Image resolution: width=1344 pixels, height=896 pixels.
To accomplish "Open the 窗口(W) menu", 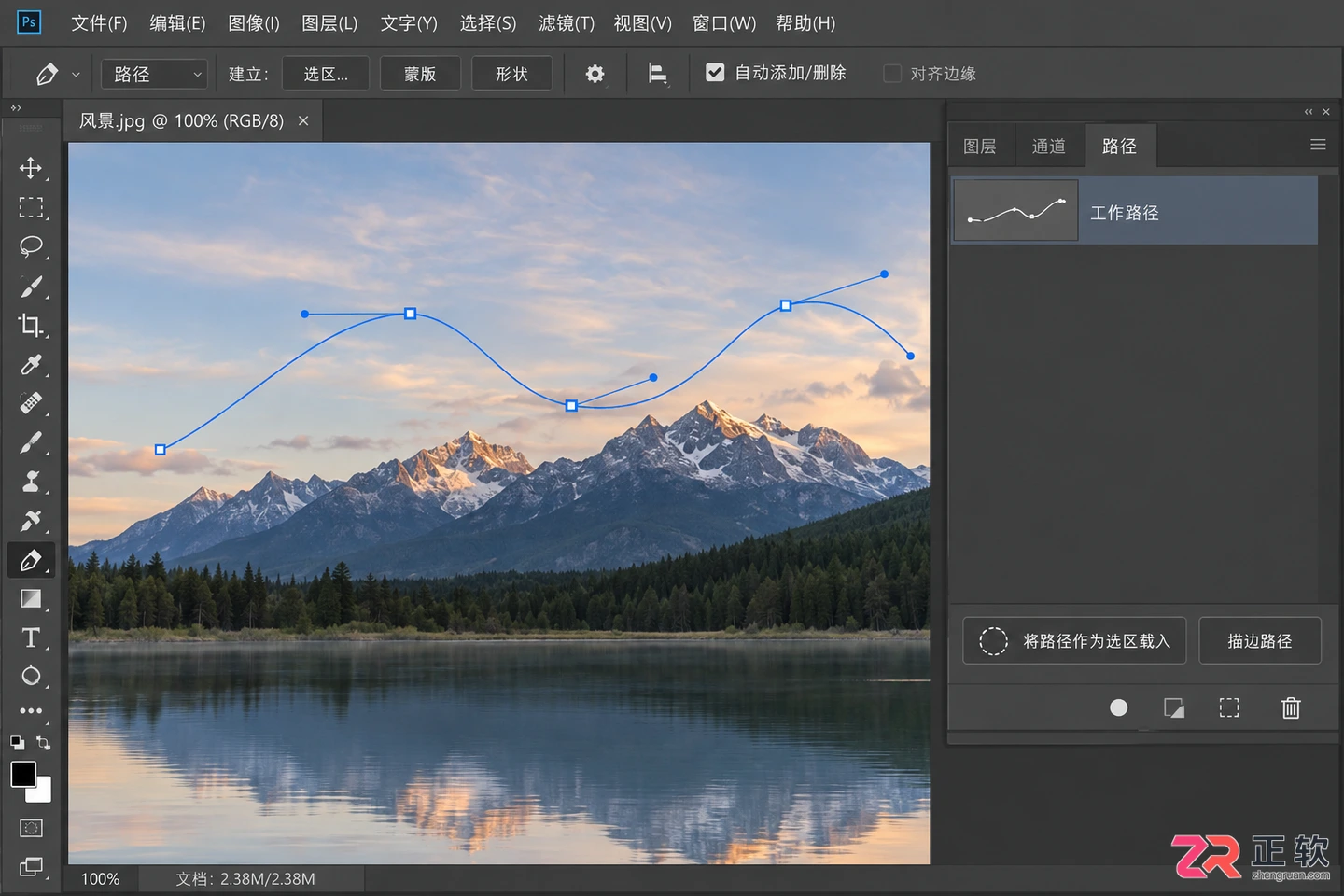I will [724, 23].
